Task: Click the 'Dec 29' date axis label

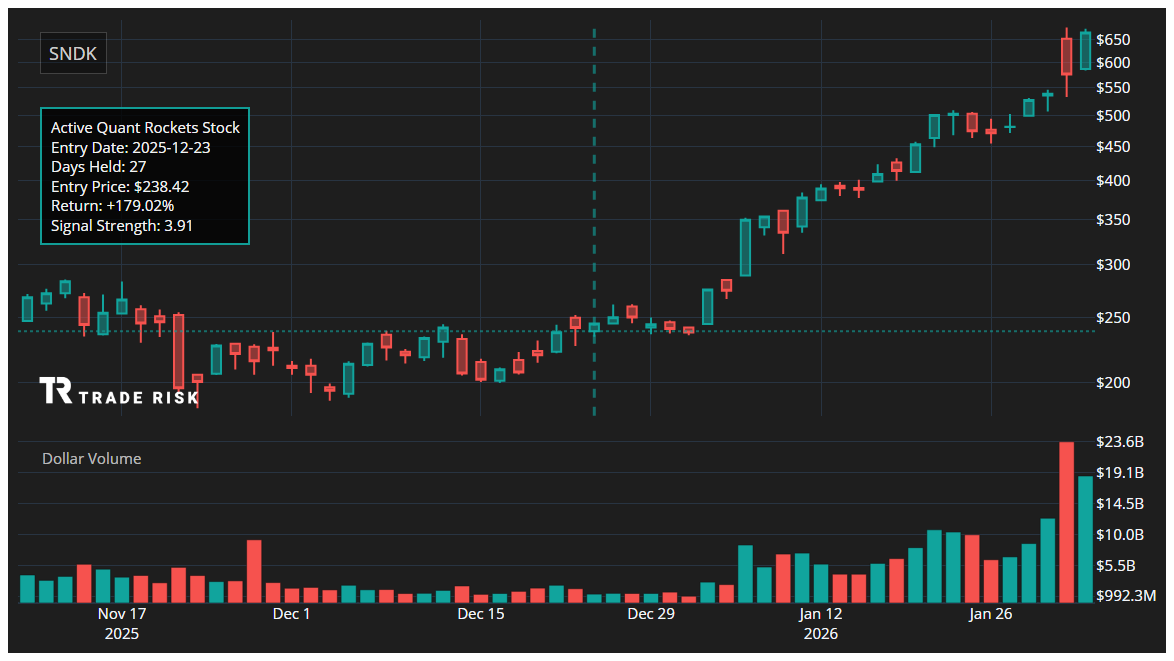Action: point(651,614)
